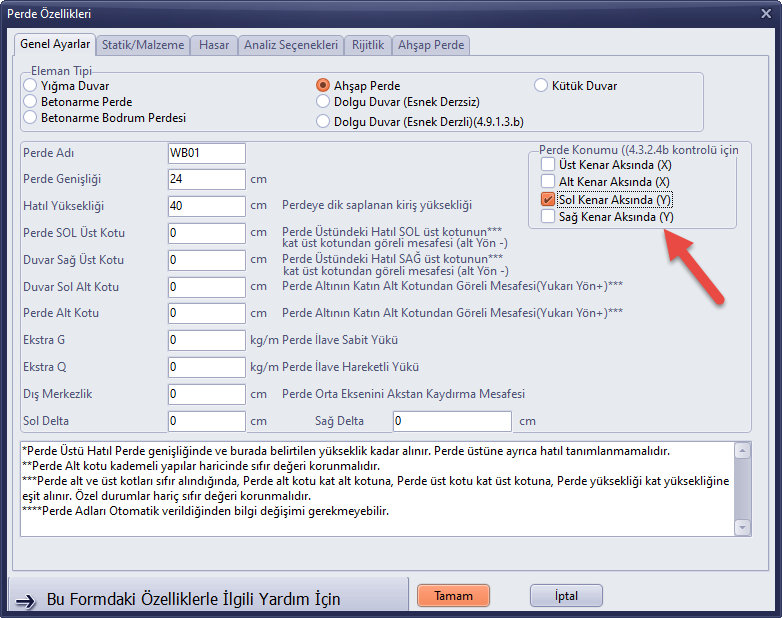Enable the Üst Kenar Aksında (X) checkbox
The height and width of the screenshot is (618, 782).
[548, 164]
